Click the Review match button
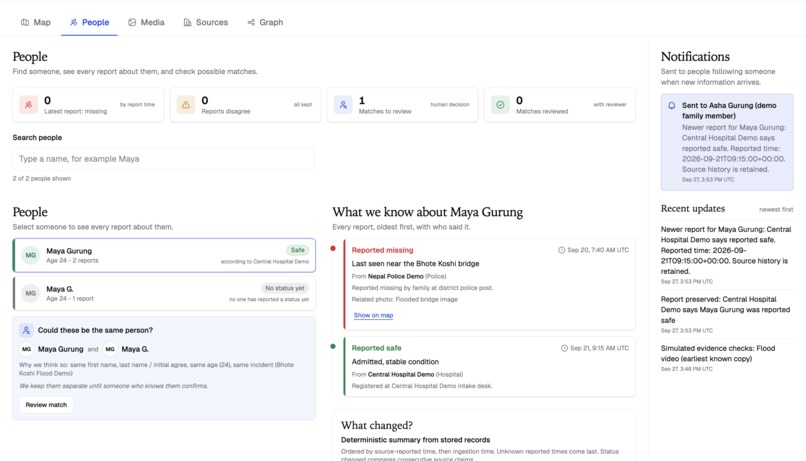The image size is (806, 461). [46, 404]
